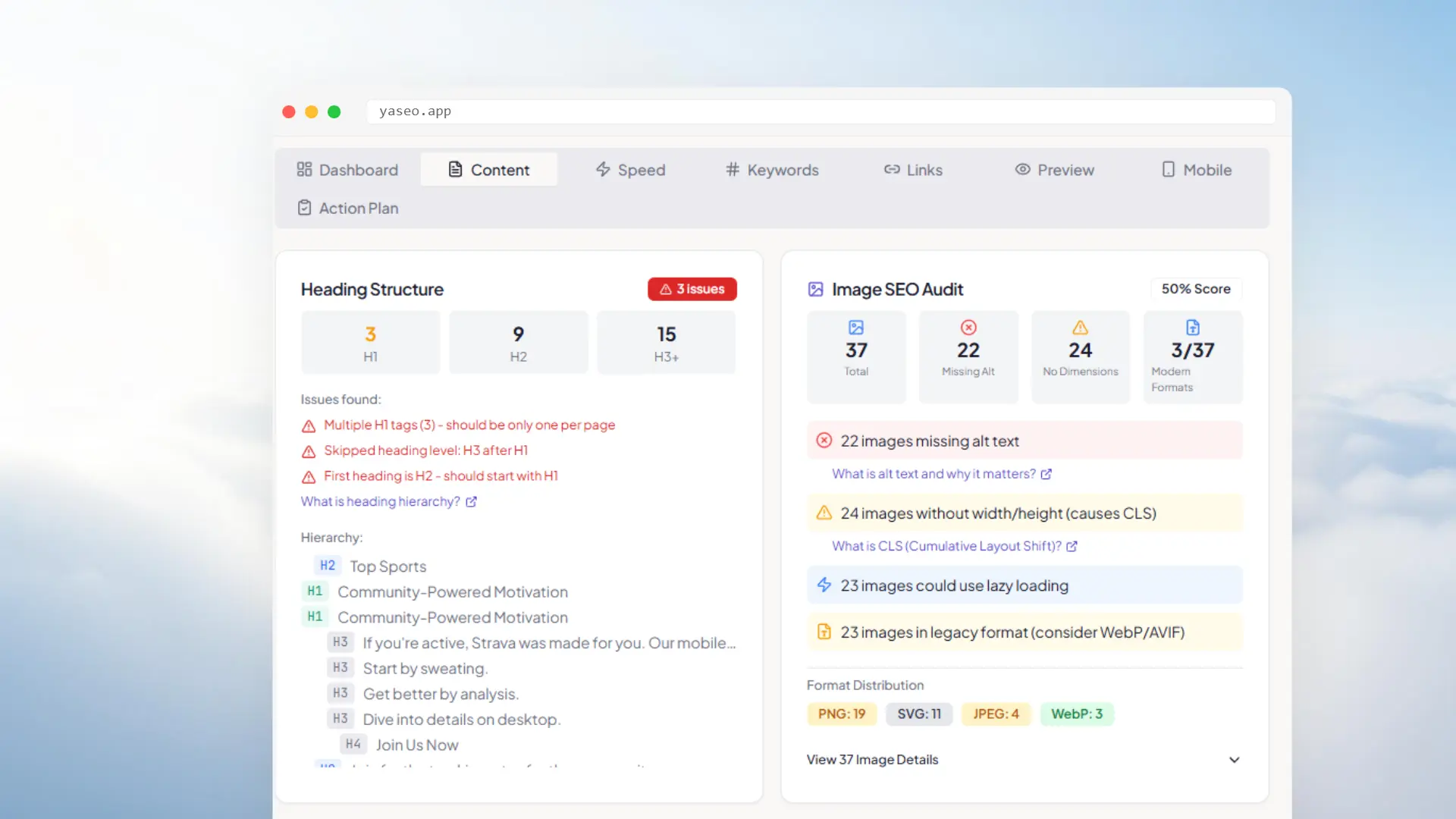Switch to the Keywords tab

click(772, 170)
